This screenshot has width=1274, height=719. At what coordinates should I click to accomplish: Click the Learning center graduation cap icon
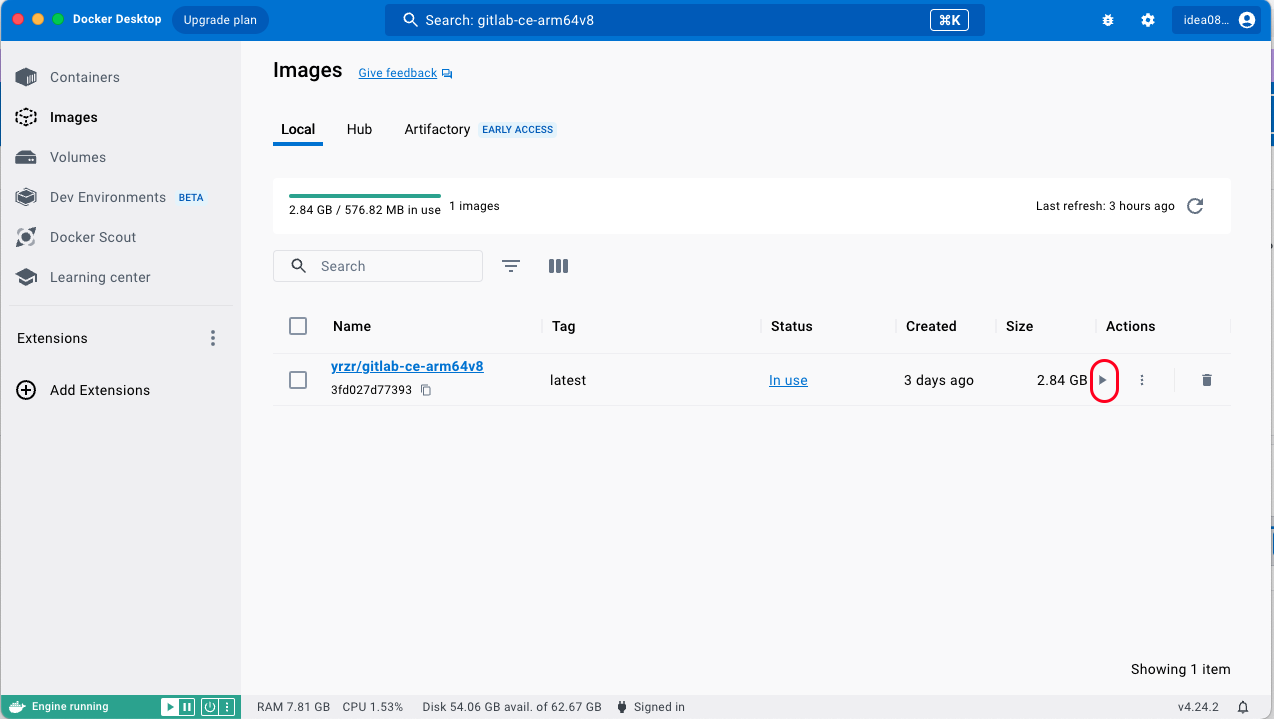pos(26,277)
